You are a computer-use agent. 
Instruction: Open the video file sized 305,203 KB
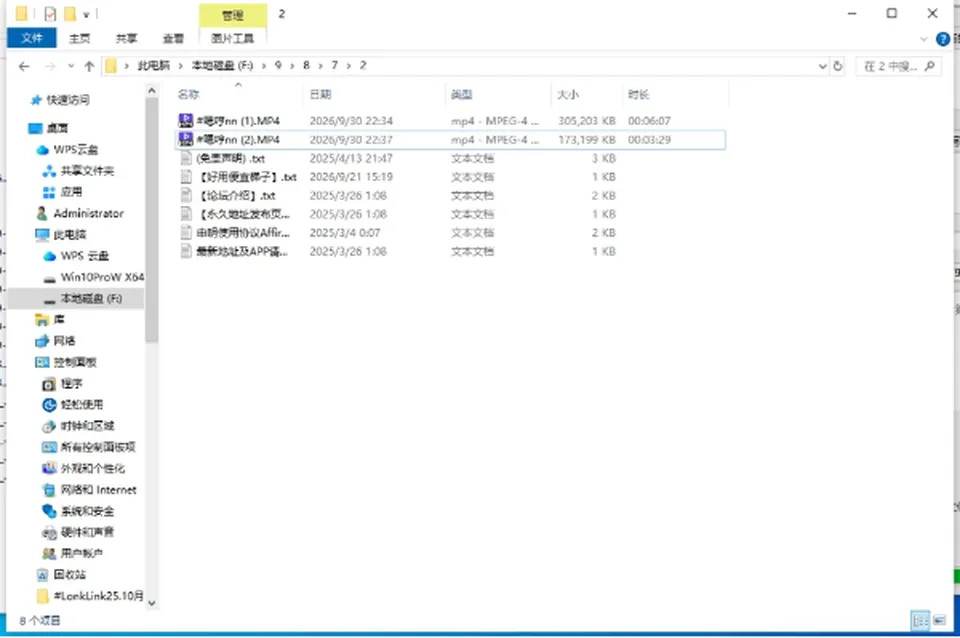(450, 121)
